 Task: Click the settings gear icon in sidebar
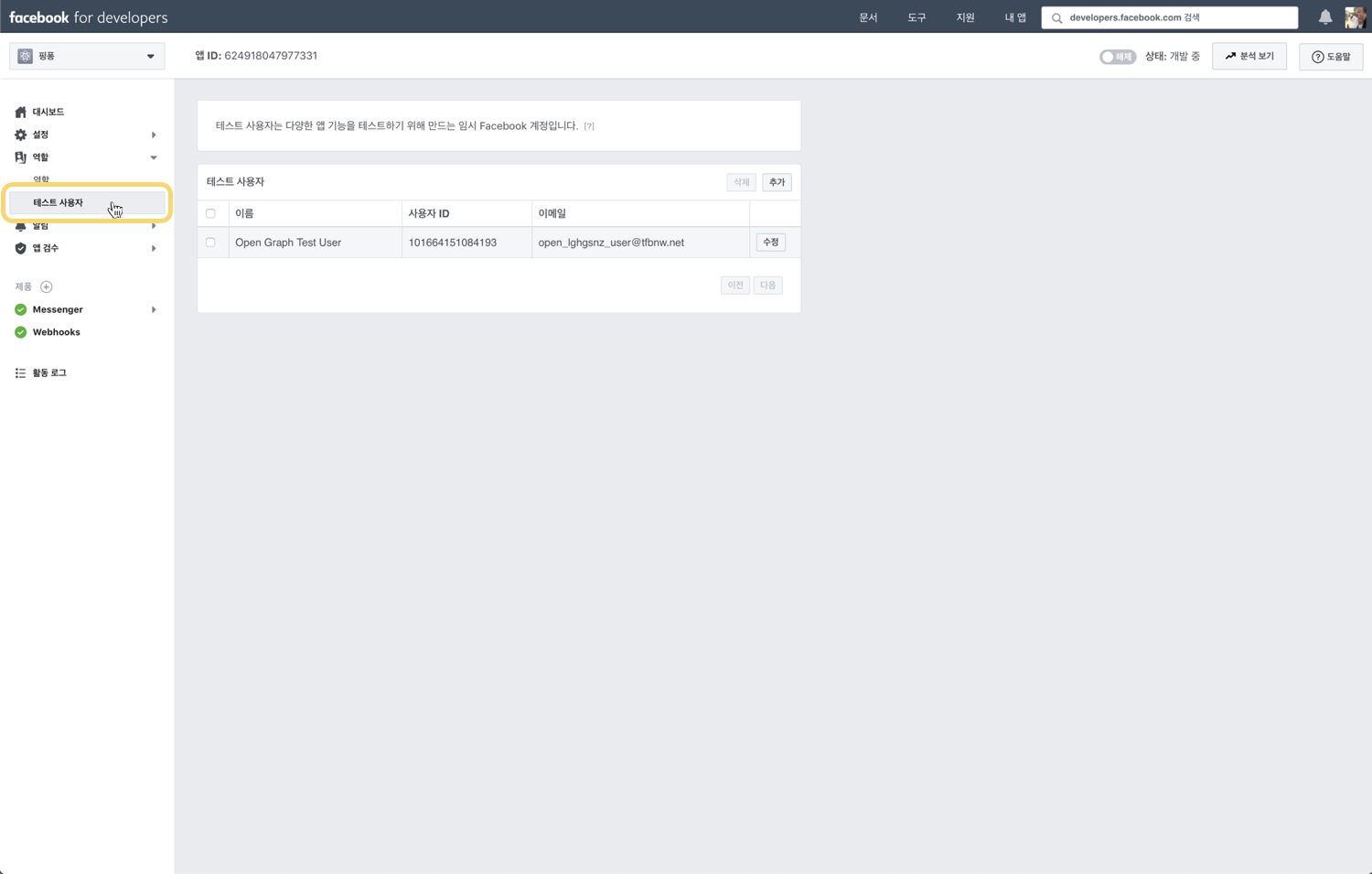[20, 135]
